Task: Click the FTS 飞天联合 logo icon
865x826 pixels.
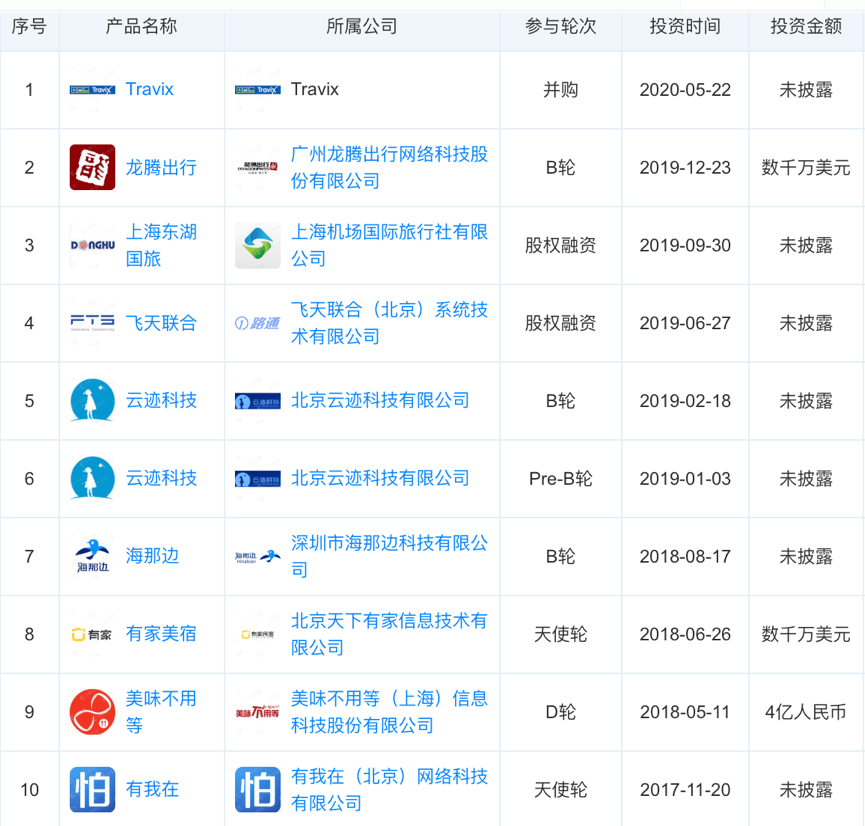Action: (91, 322)
